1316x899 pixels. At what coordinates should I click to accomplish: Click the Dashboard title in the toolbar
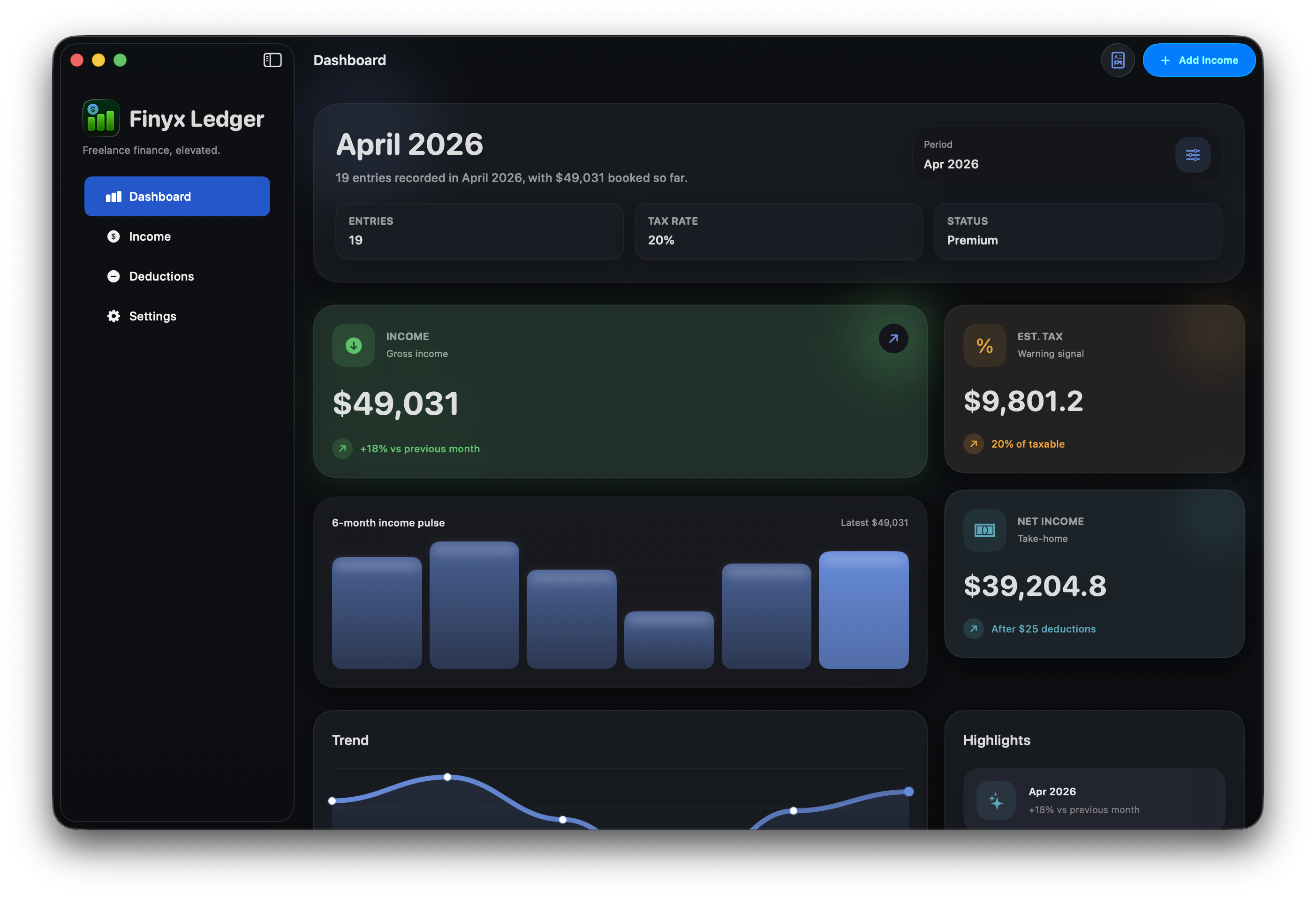349,60
